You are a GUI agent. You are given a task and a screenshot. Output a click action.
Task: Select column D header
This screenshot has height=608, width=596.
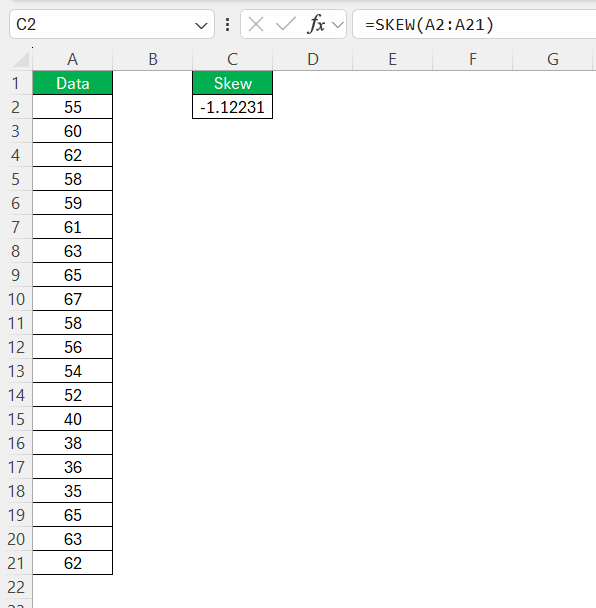coord(313,59)
